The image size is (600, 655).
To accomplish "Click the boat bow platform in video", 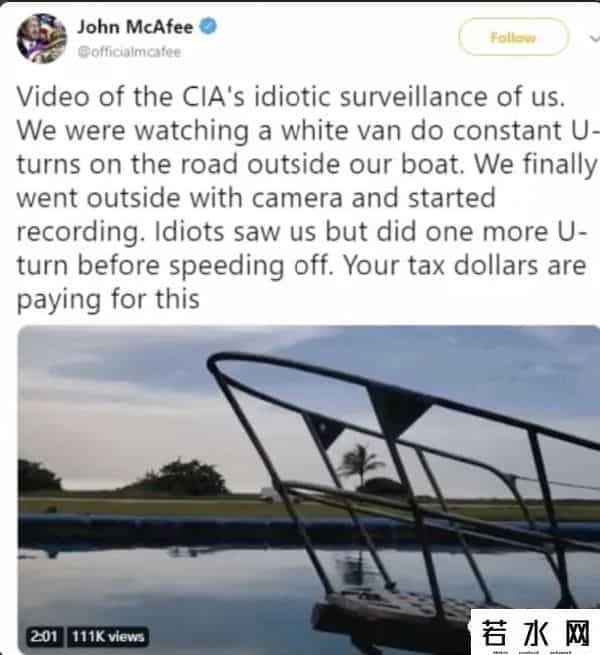I will point(393,618).
